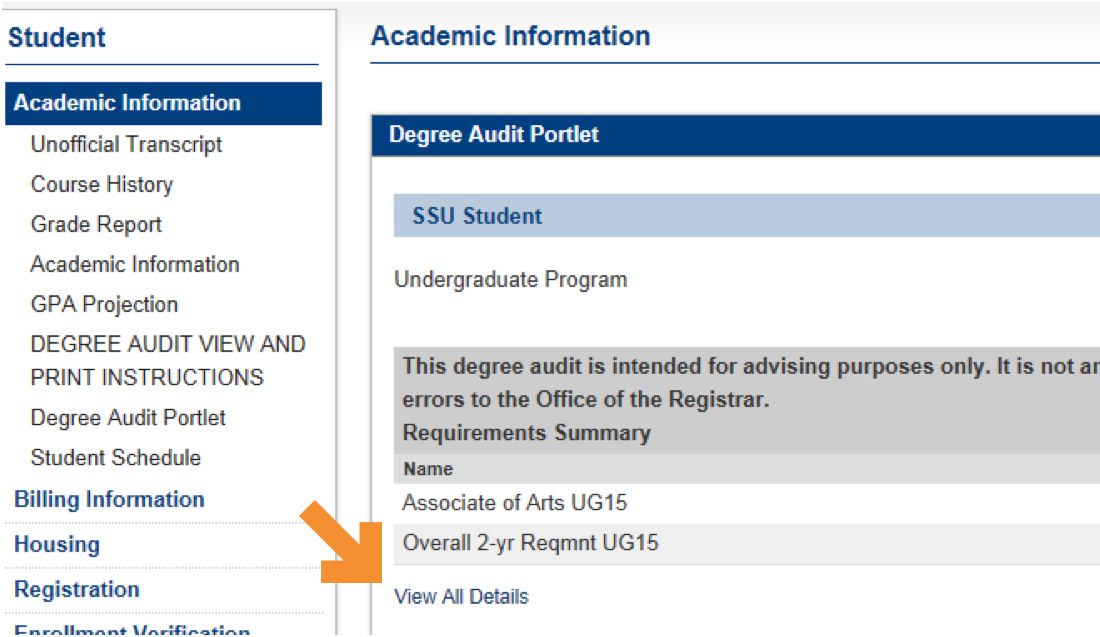Open the GPA Projection link

[x=104, y=304]
